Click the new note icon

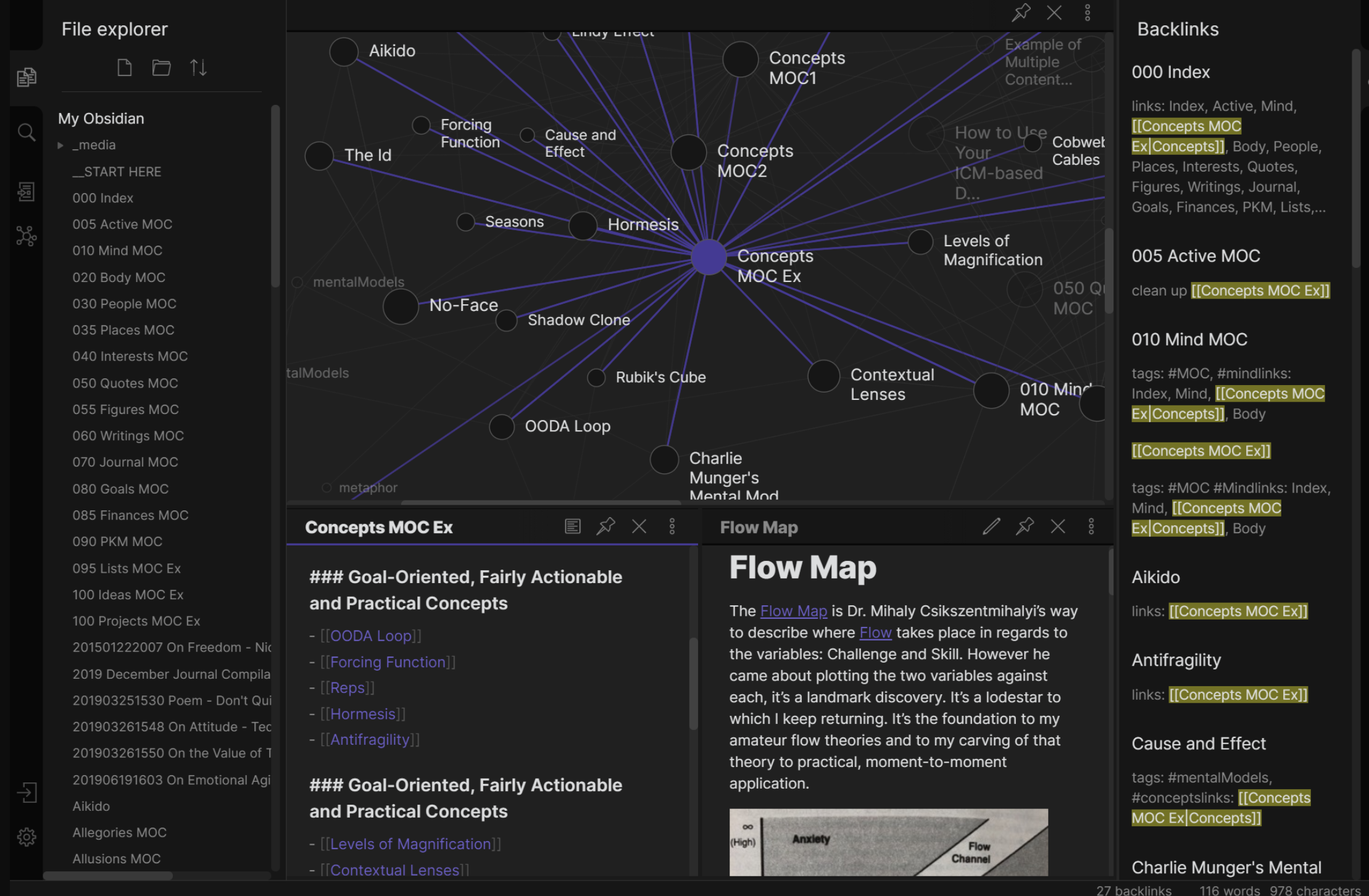point(125,67)
